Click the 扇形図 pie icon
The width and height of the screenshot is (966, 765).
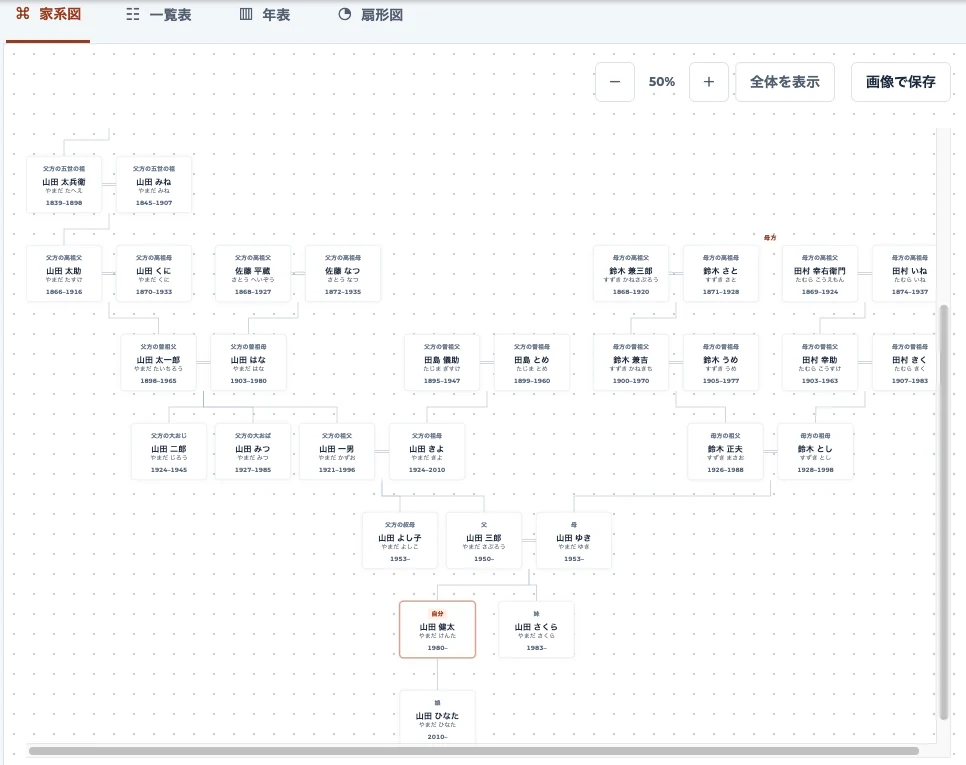345,14
